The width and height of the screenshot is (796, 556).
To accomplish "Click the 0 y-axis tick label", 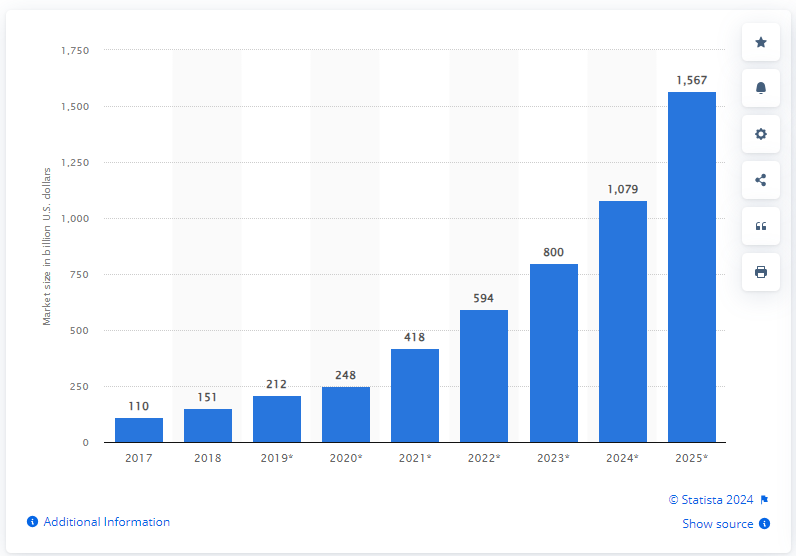I will click(86, 443).
